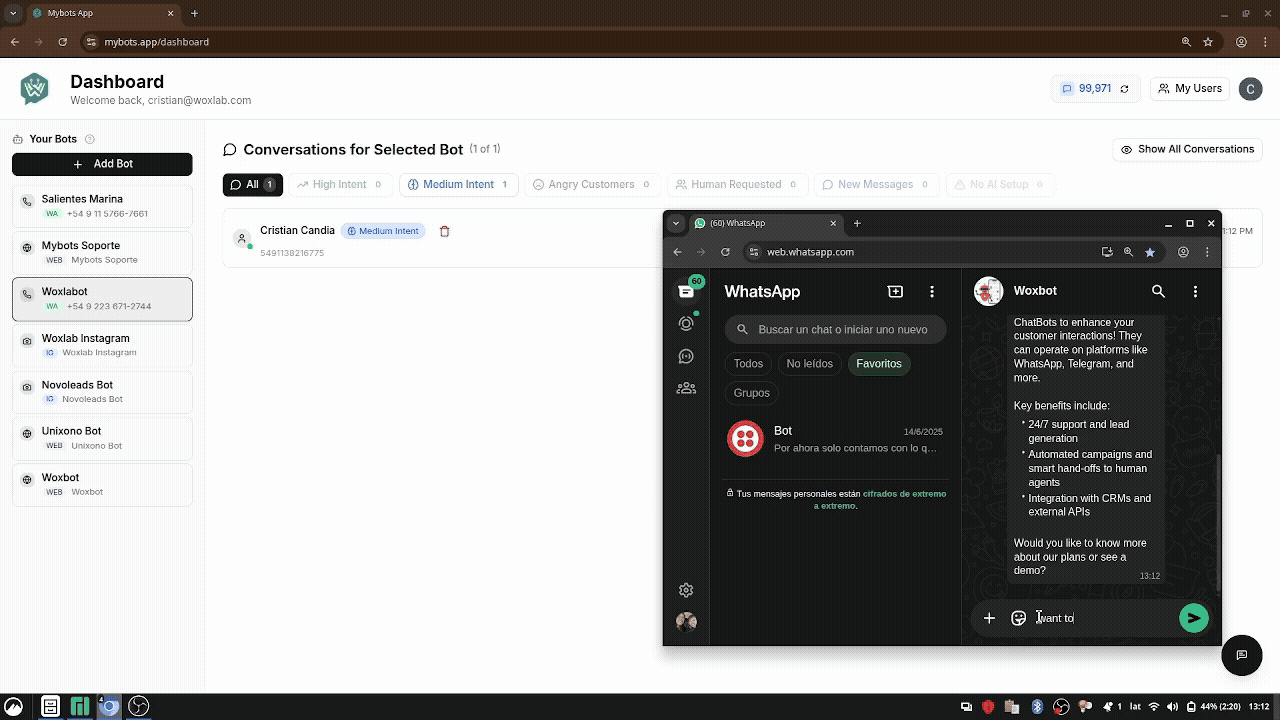Viewport: 1280px width, 720px height.
Task: Click the Your Bots info icon
Action: click(89, 139)
